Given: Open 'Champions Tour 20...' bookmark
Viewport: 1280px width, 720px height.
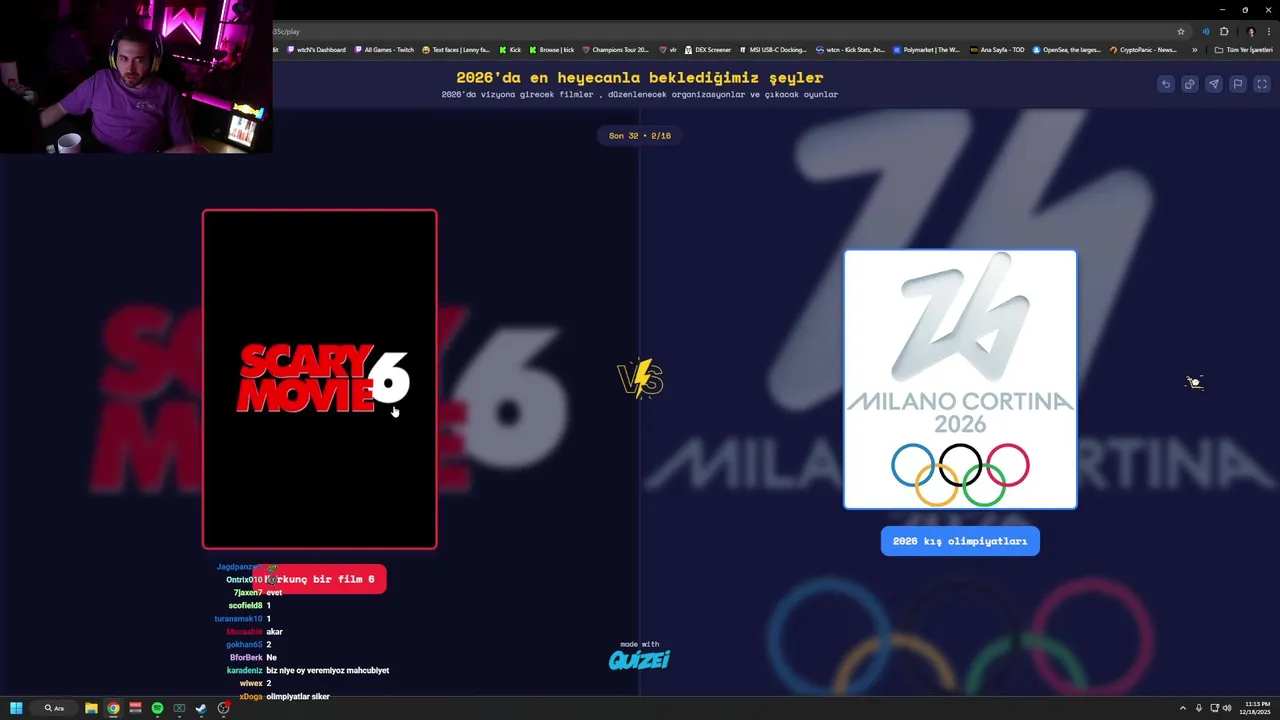Looking at the screenshot, I should (616, 49).
